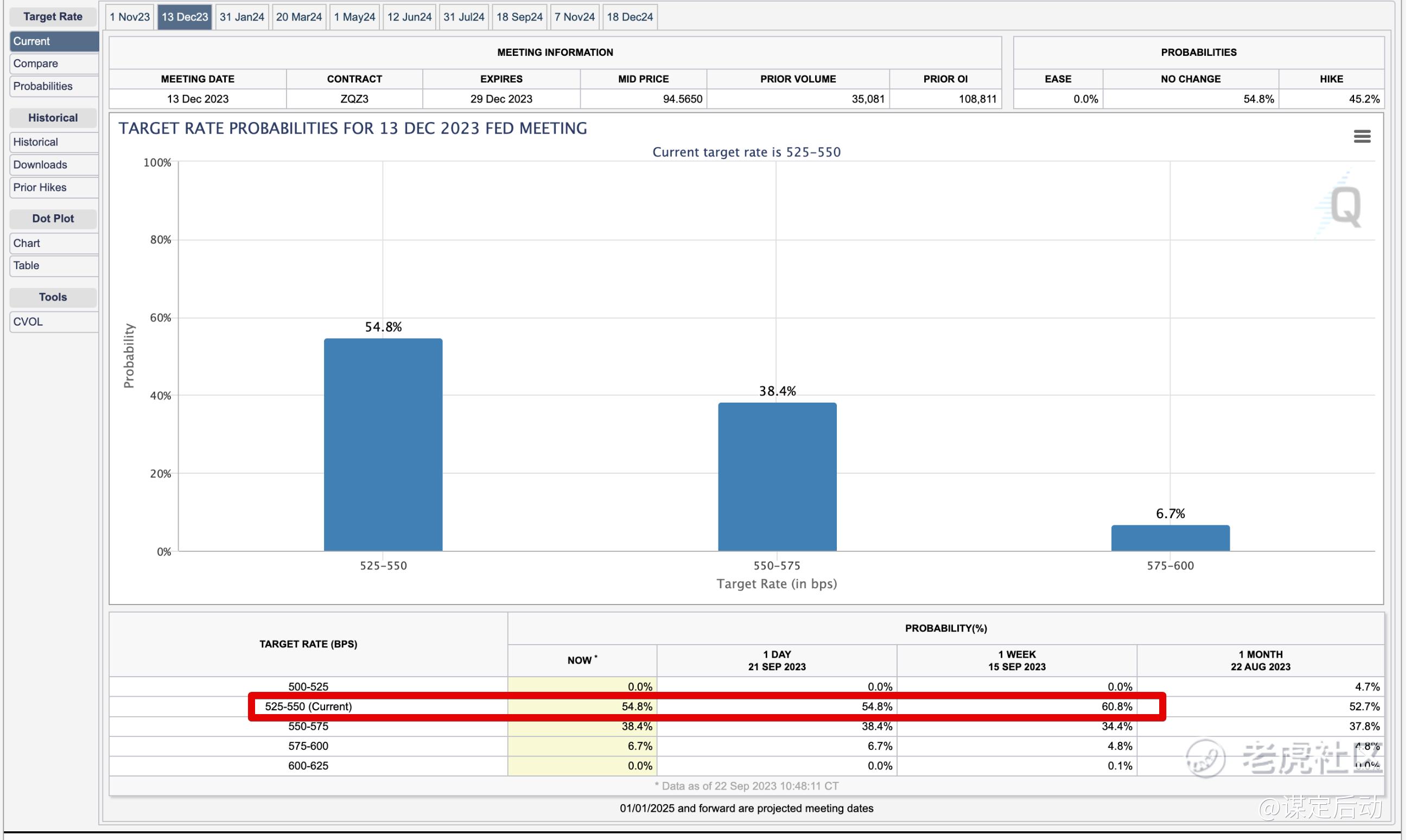This screenshot has width=1411, height=840.
Task: Open the Historical sidebar item
Action: pyautogui.click(x=54, y=142)
